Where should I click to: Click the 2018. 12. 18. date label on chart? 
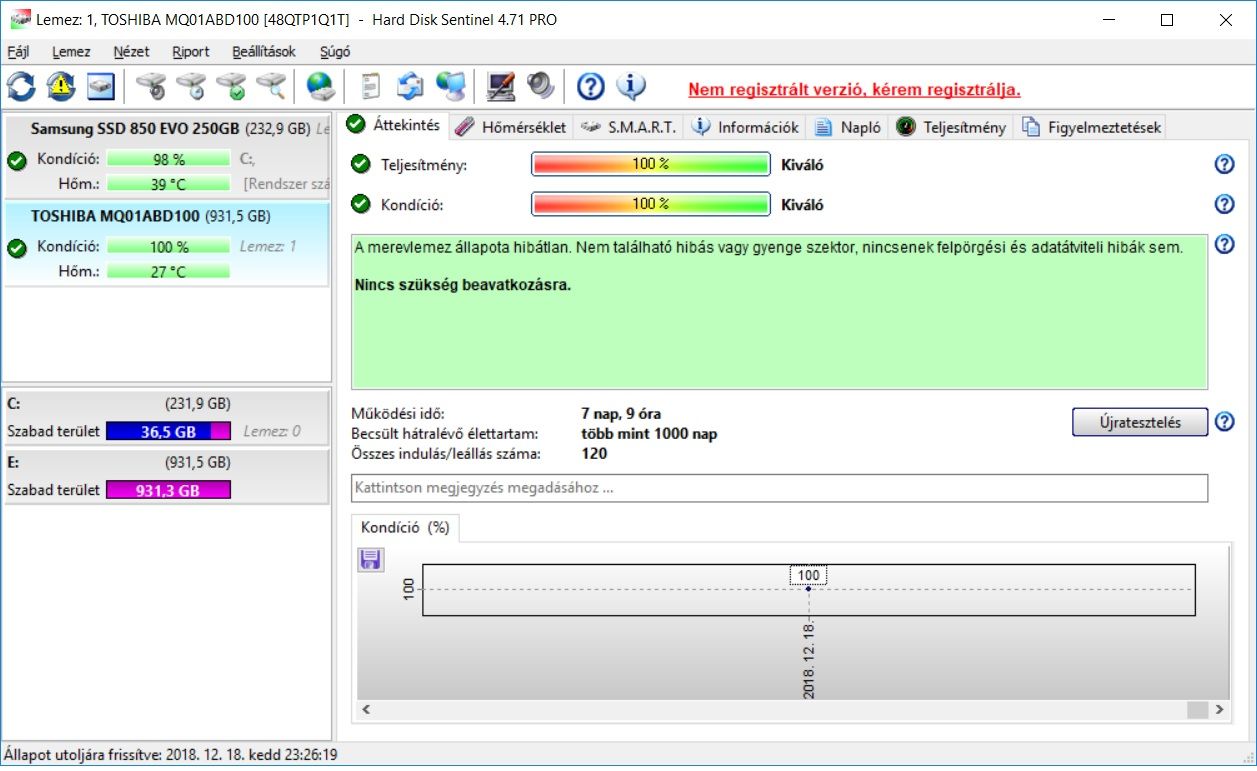809,659
